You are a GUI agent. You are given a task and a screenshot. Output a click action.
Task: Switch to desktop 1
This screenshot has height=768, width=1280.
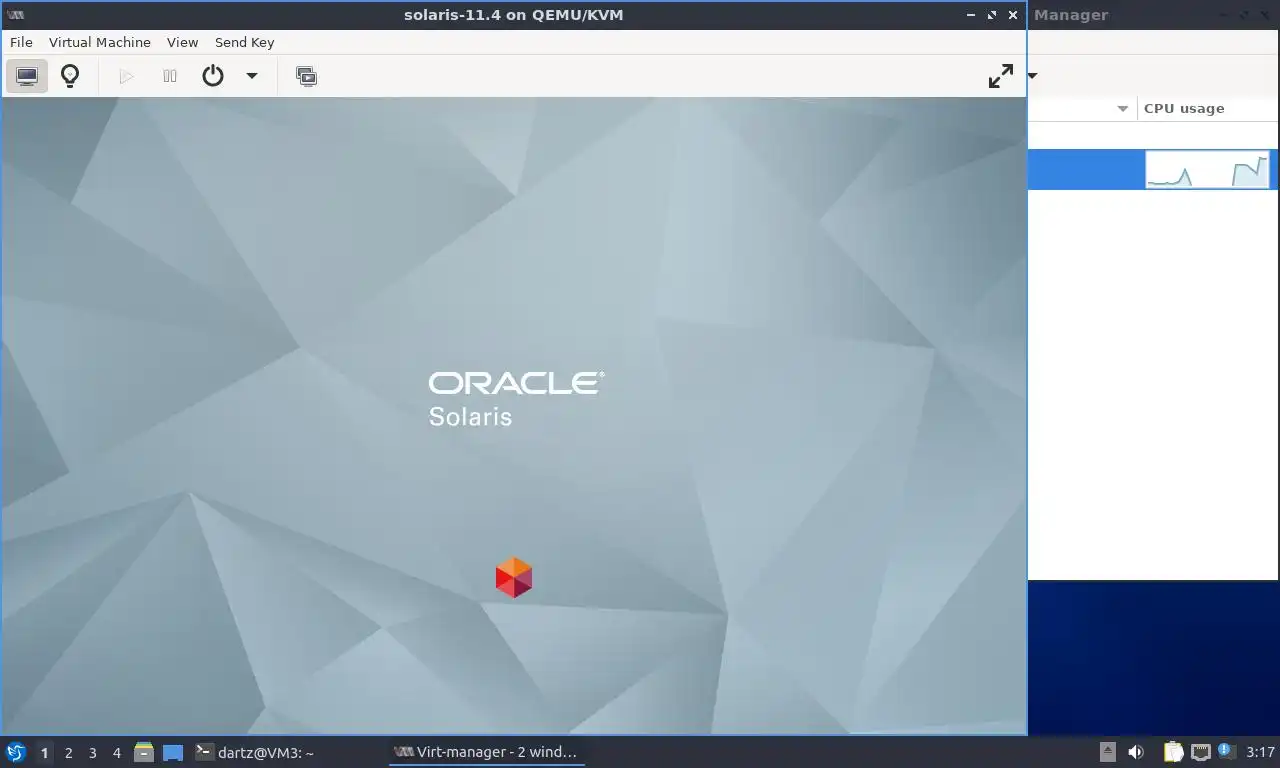click(44, 753)
